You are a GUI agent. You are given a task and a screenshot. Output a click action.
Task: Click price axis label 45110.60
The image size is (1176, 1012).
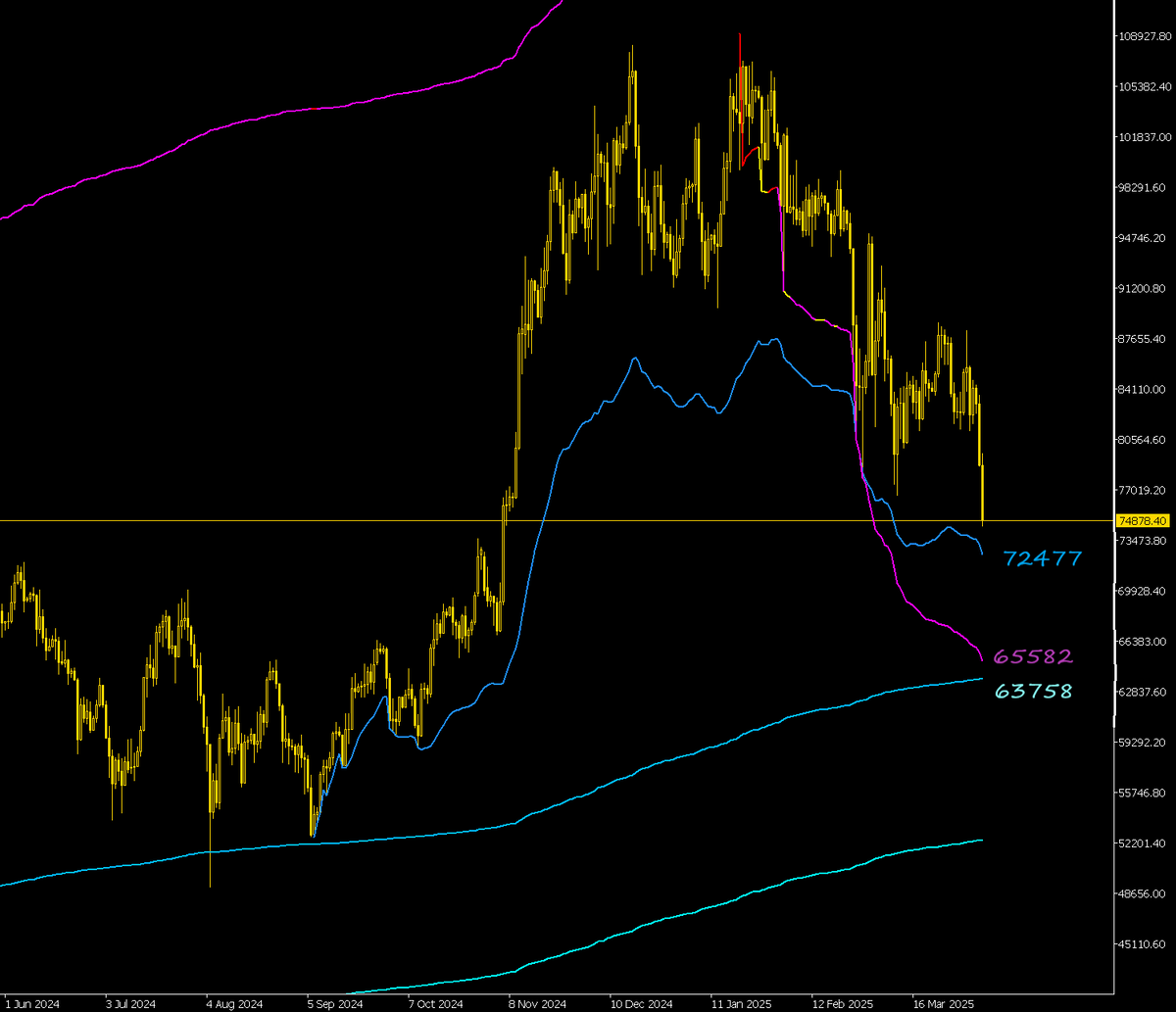[x=1143, y=944]
